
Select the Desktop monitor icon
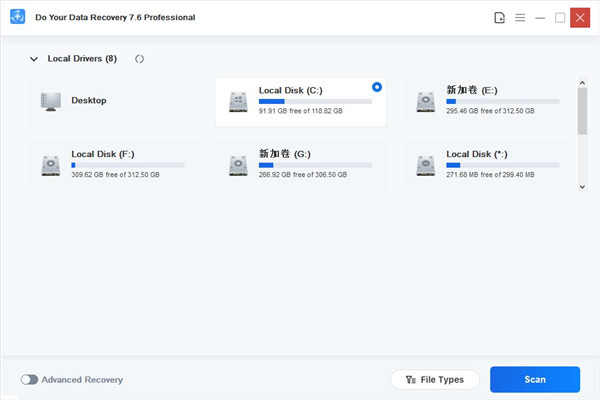pyautogui.click(x=51, y=101)
